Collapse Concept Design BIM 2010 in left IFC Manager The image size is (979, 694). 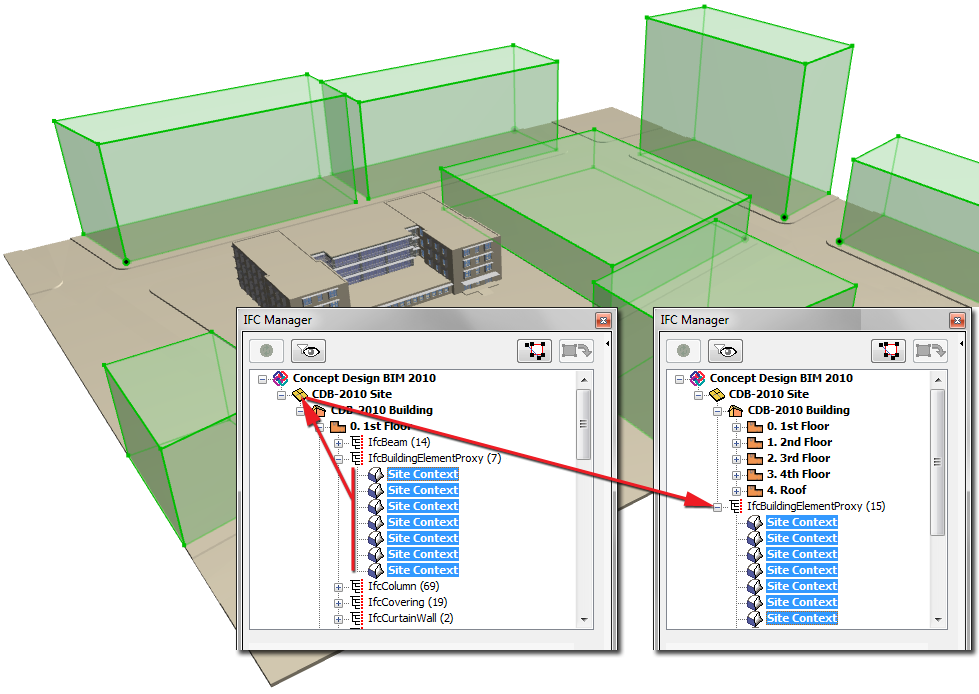click(x=263, y=379)
